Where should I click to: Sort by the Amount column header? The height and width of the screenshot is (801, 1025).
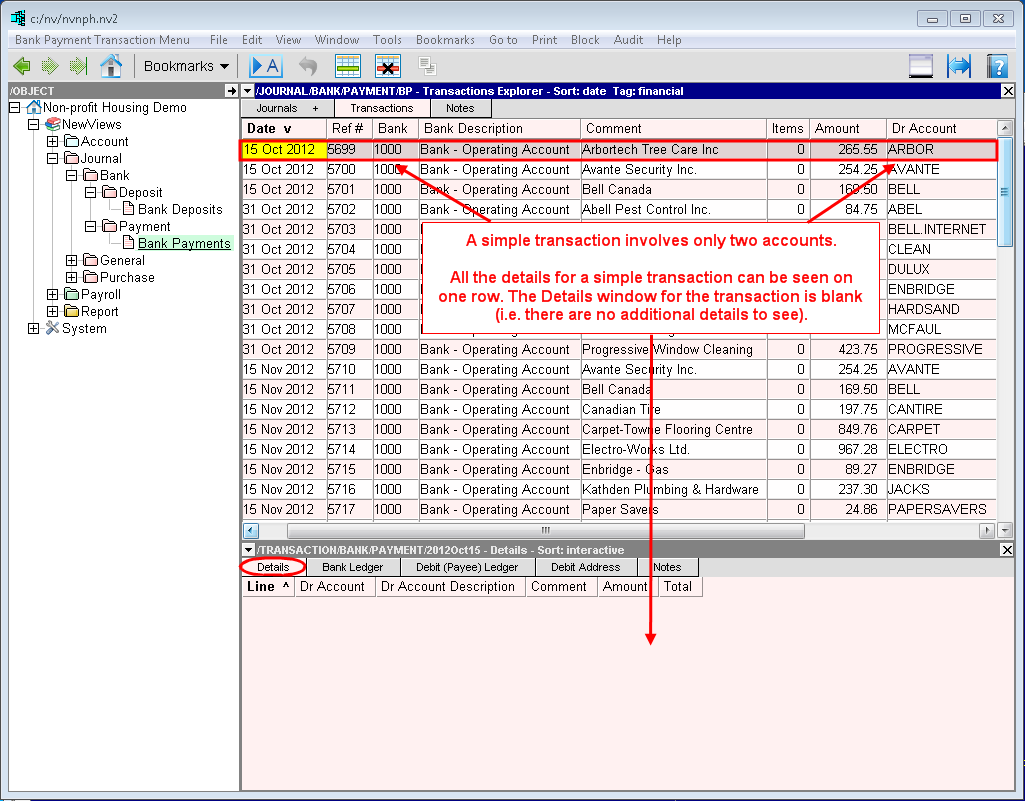(x=837, y=129)
